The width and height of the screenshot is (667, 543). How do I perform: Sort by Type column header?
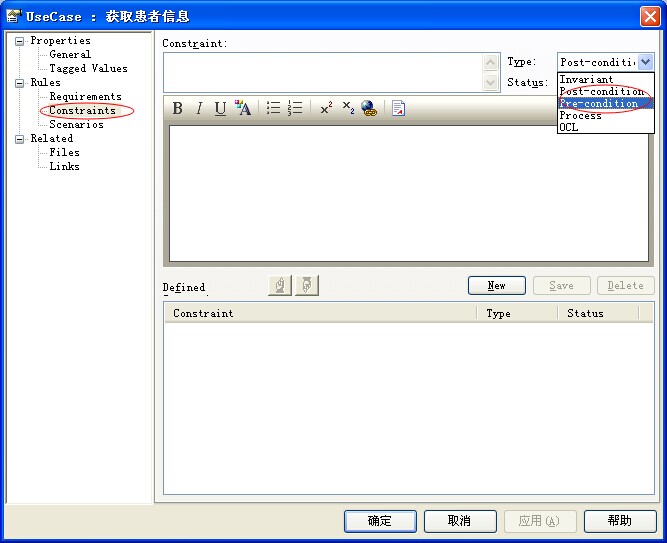tap(517, 313)
